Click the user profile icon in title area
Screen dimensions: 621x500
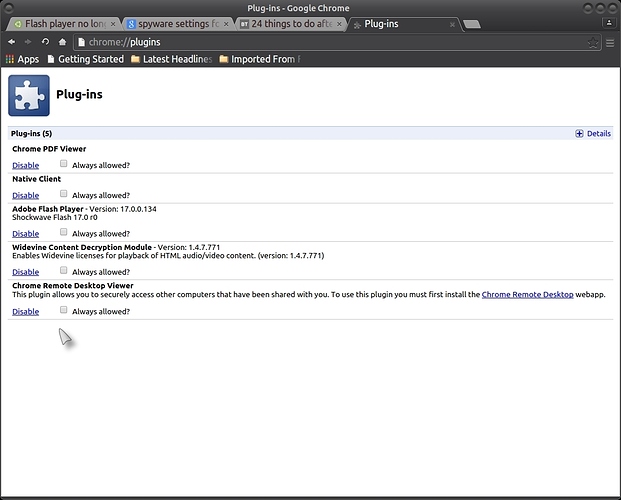point(609,23)
